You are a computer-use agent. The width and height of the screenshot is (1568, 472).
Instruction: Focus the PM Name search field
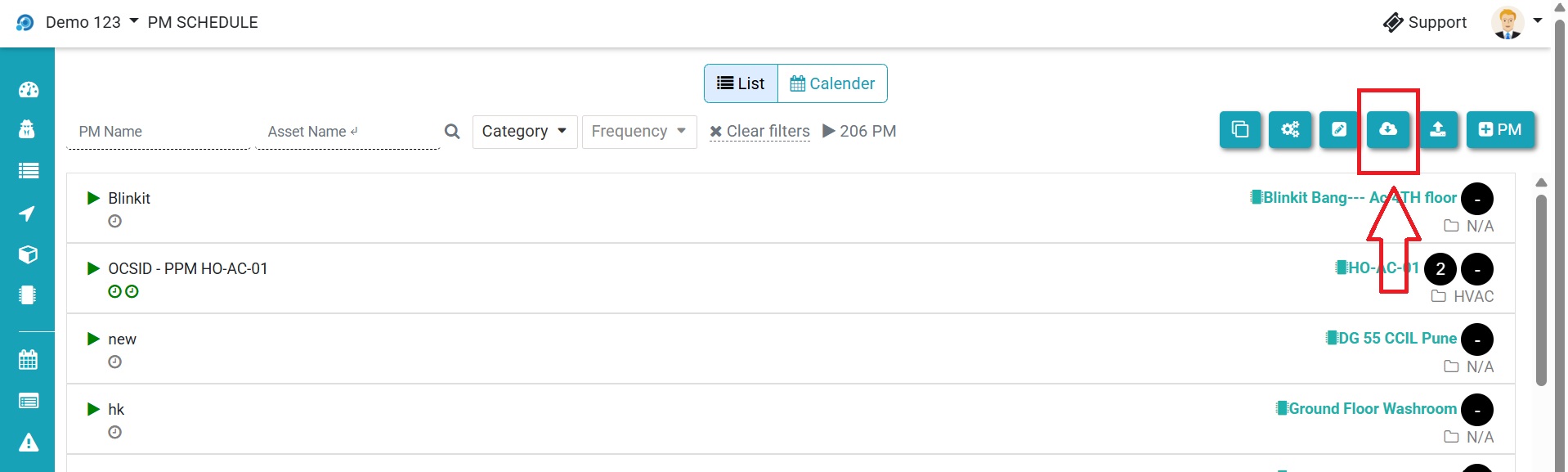(158, 132)
